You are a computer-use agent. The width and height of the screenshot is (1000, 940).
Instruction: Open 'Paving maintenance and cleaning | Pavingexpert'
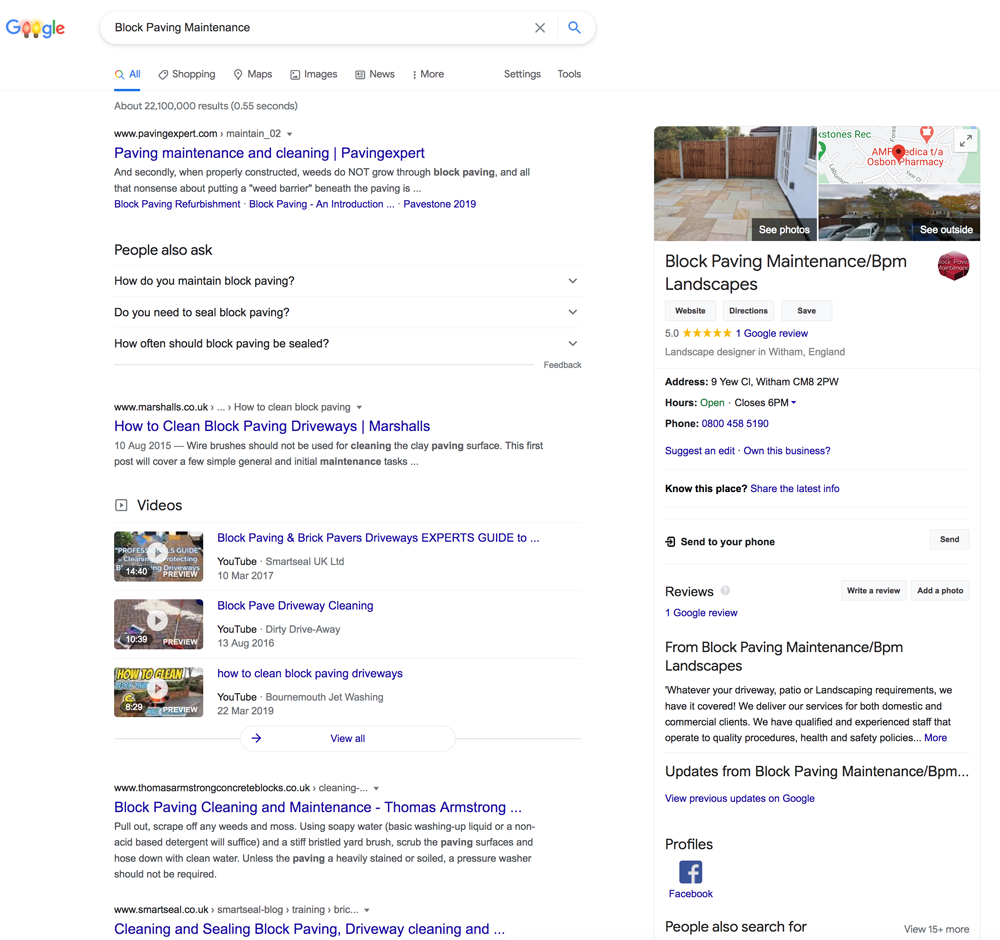click(269, 153)
